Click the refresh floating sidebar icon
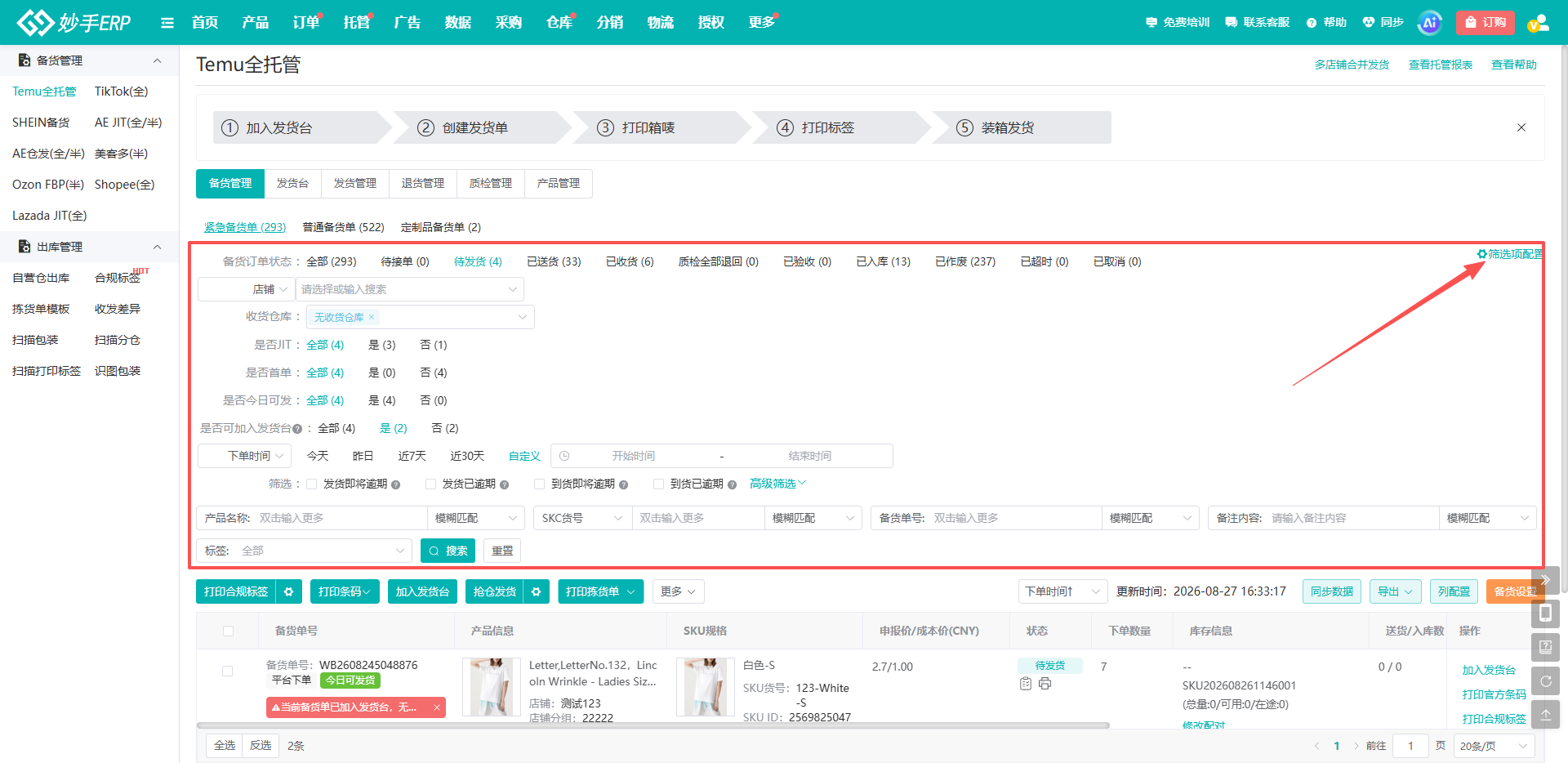This screenshot has width=1568, height=763. [x=1545, y=680]
